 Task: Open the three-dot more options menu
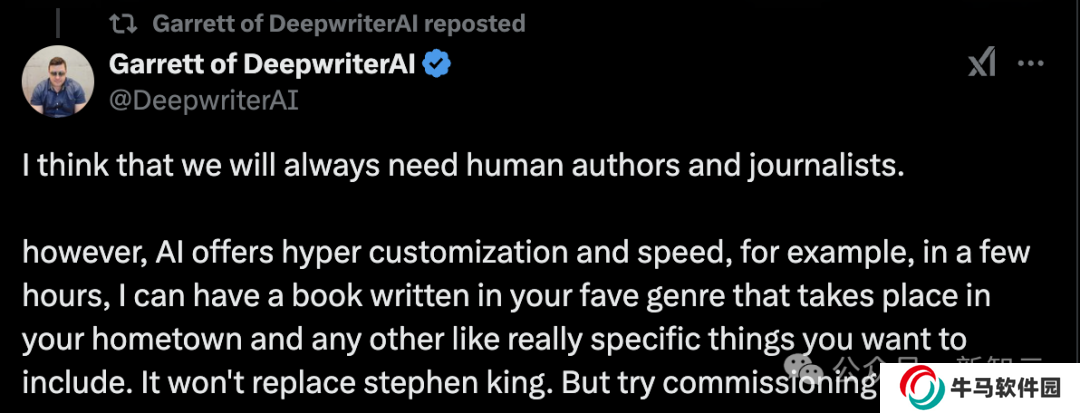pyautogui.click(x=1030, y=65)
